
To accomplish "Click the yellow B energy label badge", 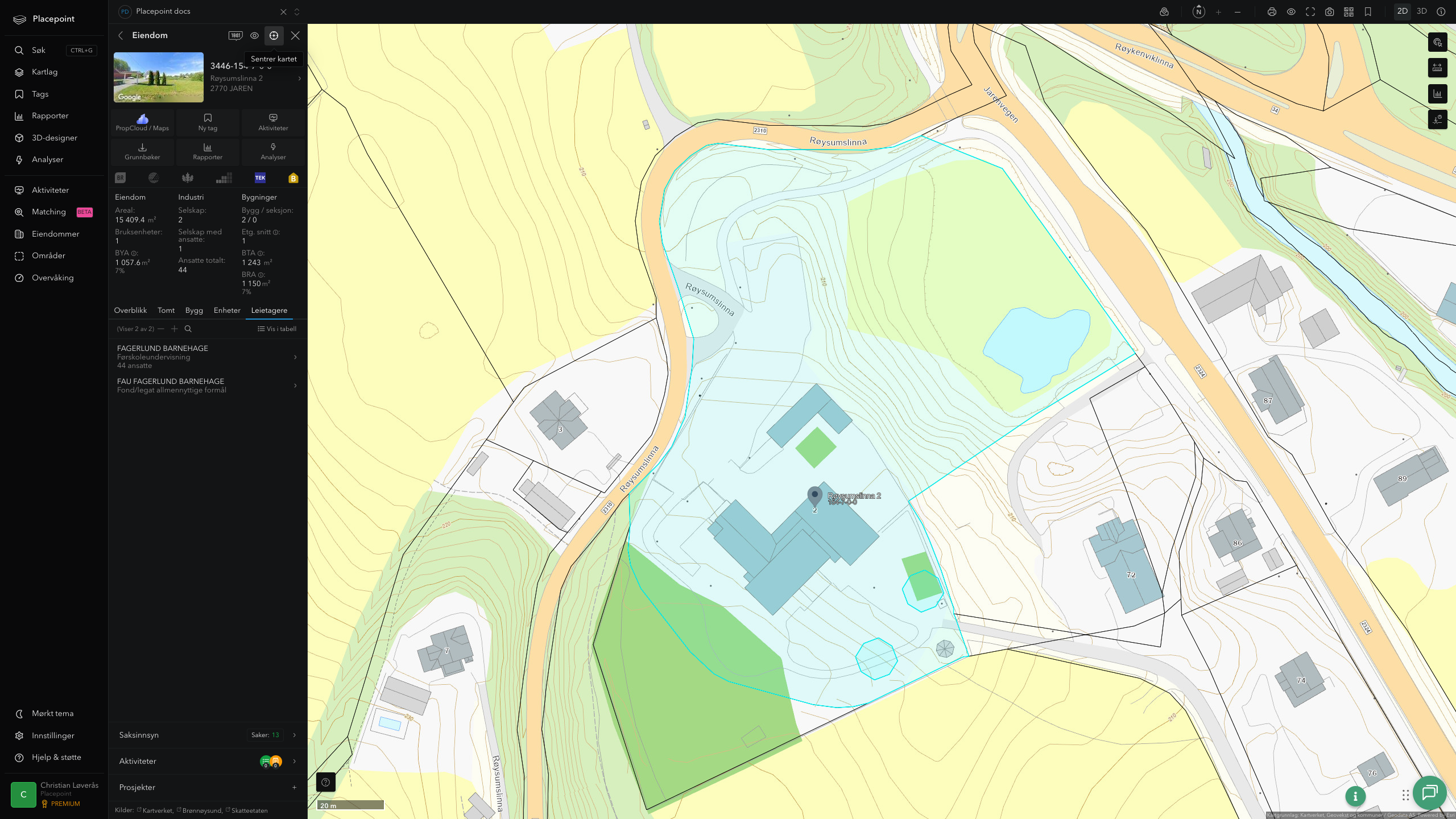I will (293, 178).
